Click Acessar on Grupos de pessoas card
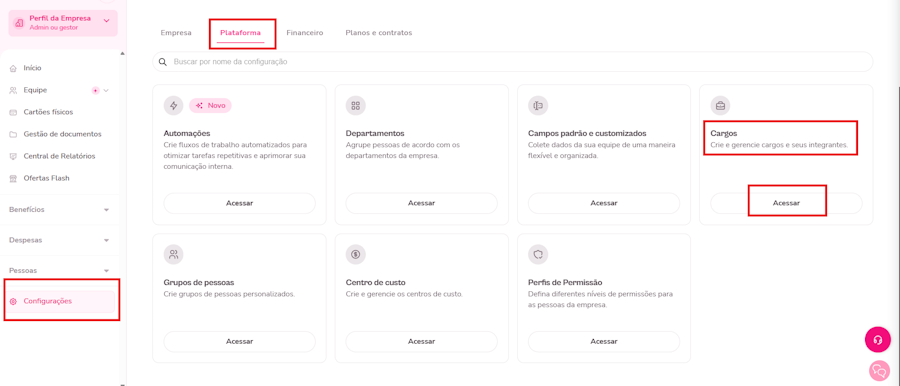The image size is (900, 386). (x=239, y=341)
